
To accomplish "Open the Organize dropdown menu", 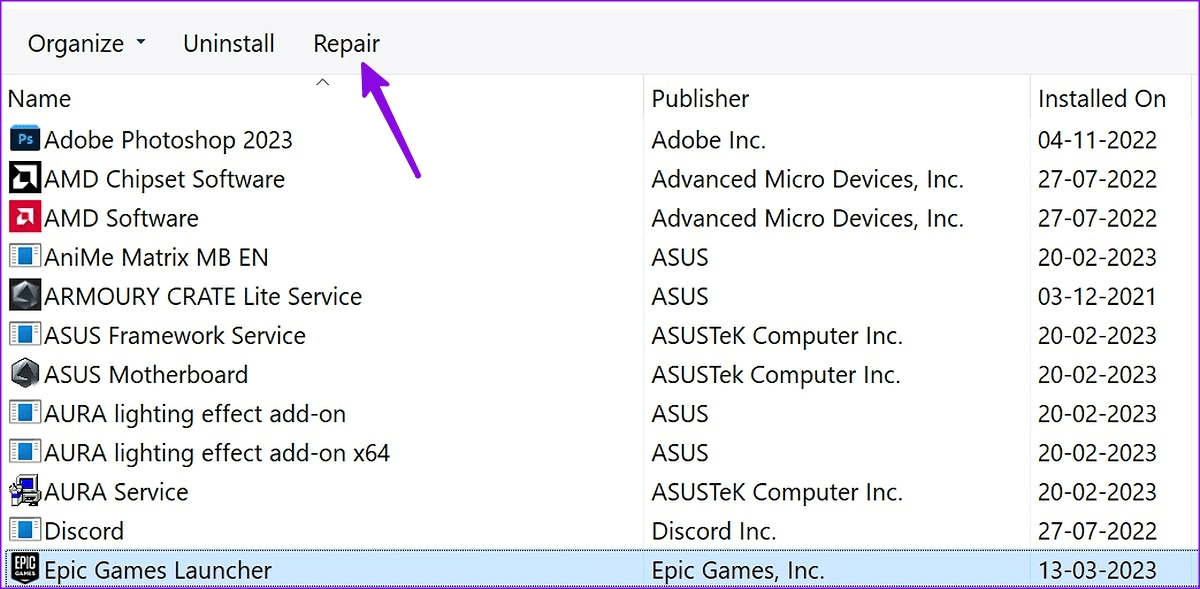I will (86, 44).
